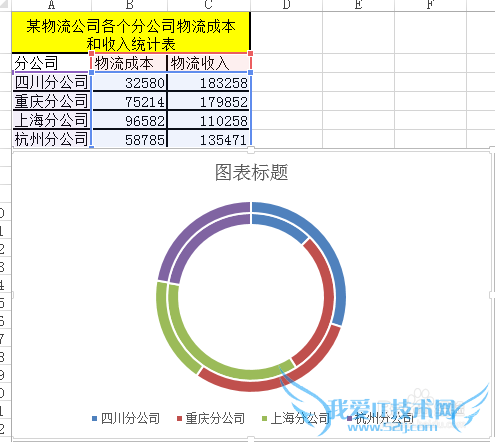Select the 杭州分公司 cell
Viewport: 495px width, 442px height.
tap(51, 139)
